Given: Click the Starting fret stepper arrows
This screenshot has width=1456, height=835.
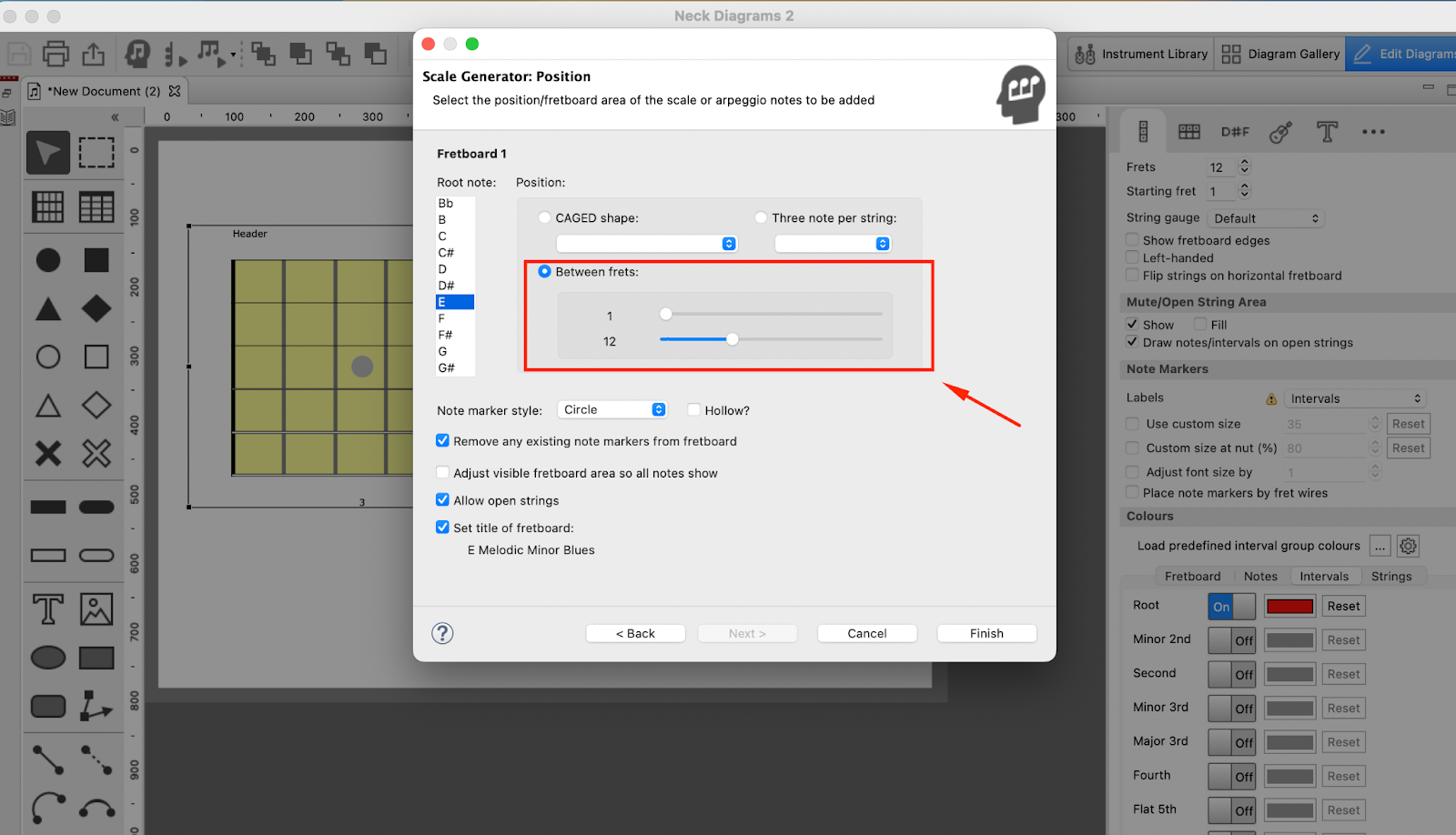Looking at the screenshot, I should pos(1245,191).
